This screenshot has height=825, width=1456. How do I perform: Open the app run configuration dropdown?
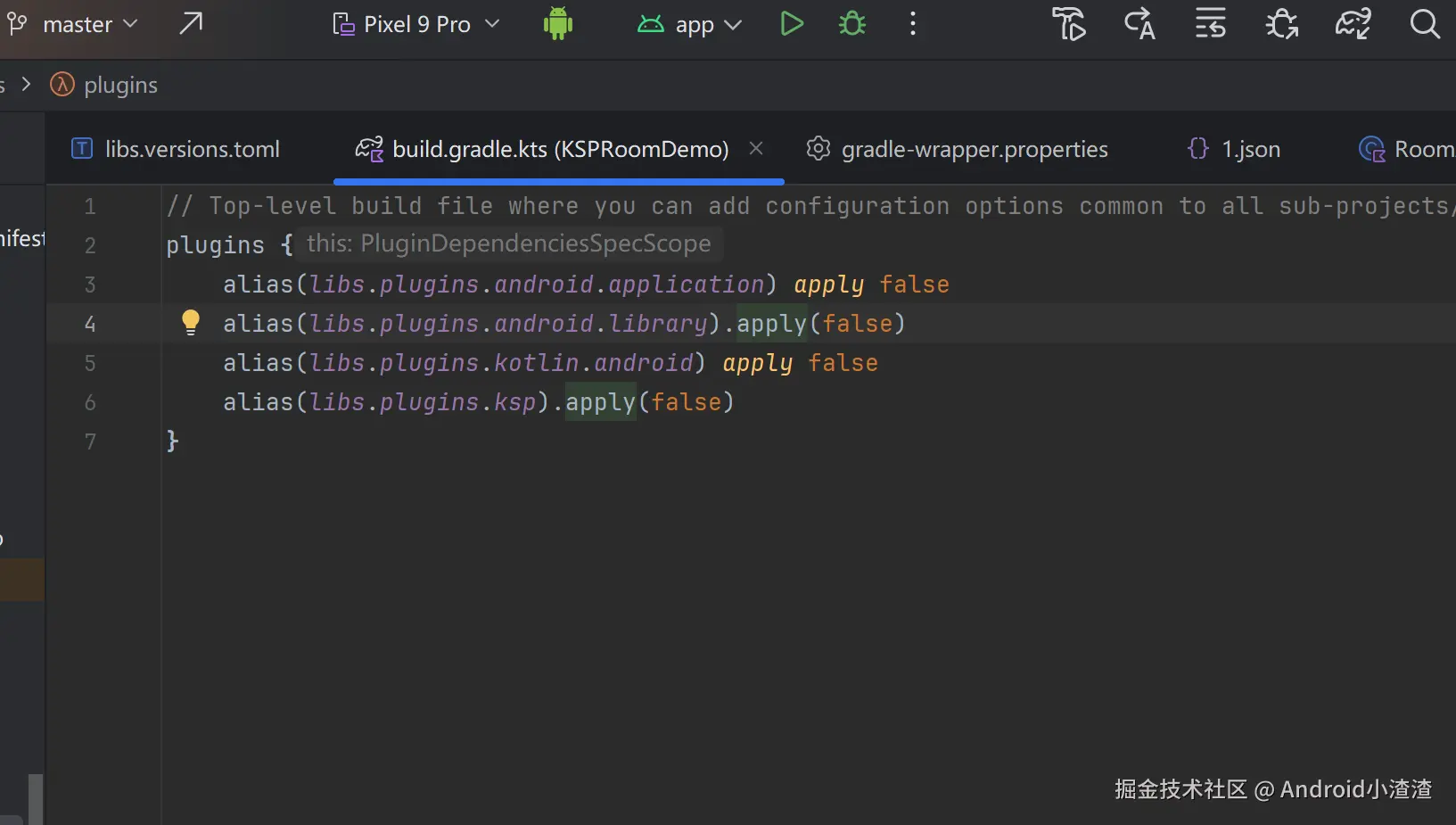(x=689, y=24)
